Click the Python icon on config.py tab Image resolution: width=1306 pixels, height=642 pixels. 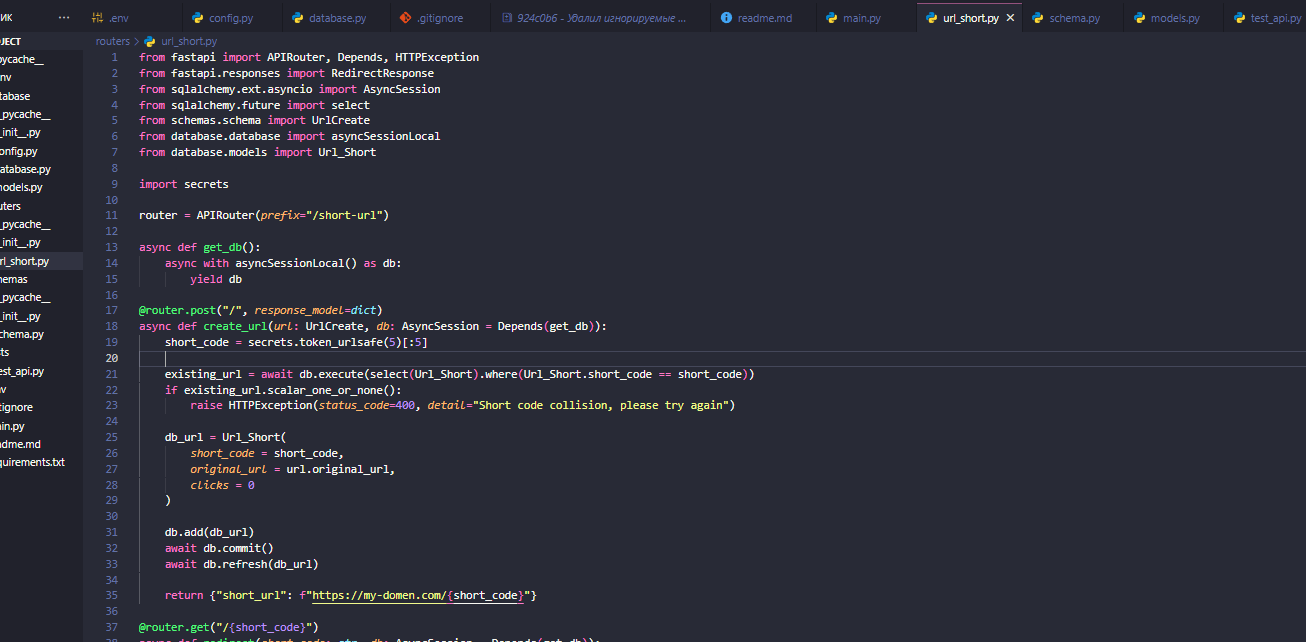pos(198,18)
